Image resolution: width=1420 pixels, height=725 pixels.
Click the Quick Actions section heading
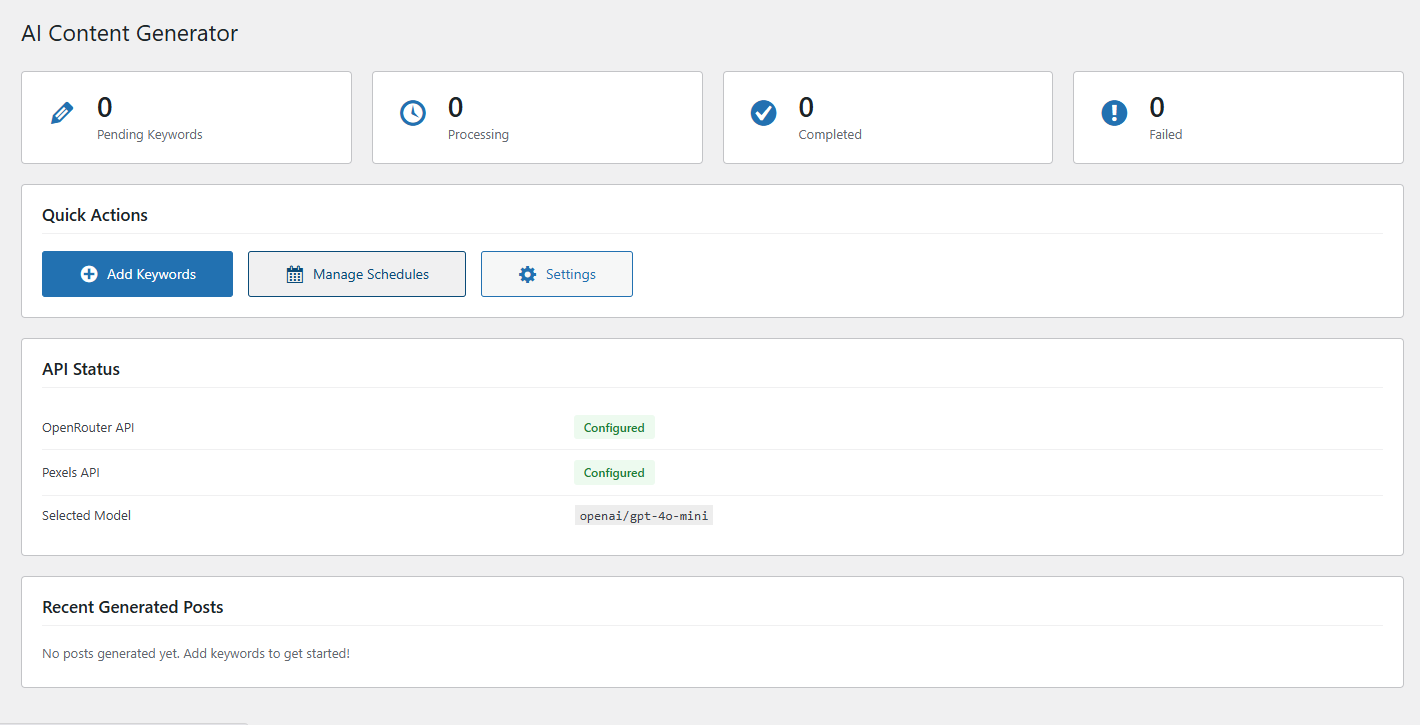[95, 215]
